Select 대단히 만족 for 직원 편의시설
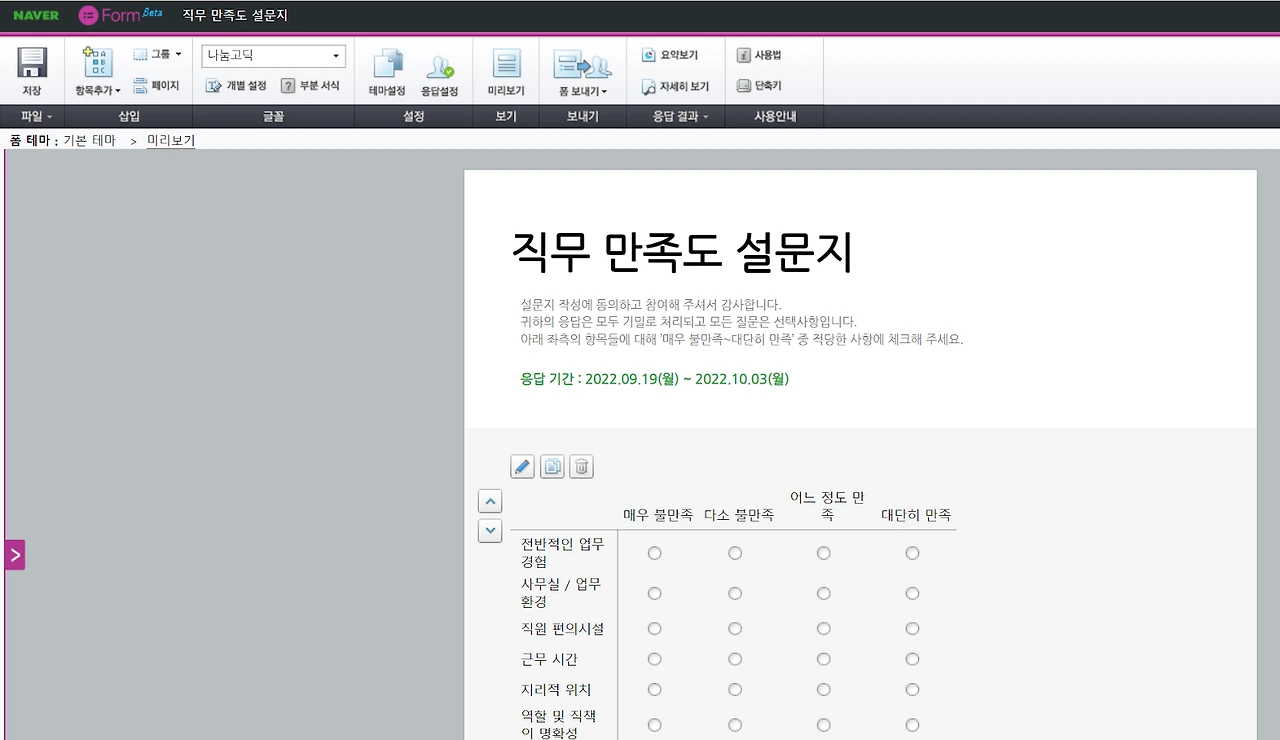 click(912, 629)
